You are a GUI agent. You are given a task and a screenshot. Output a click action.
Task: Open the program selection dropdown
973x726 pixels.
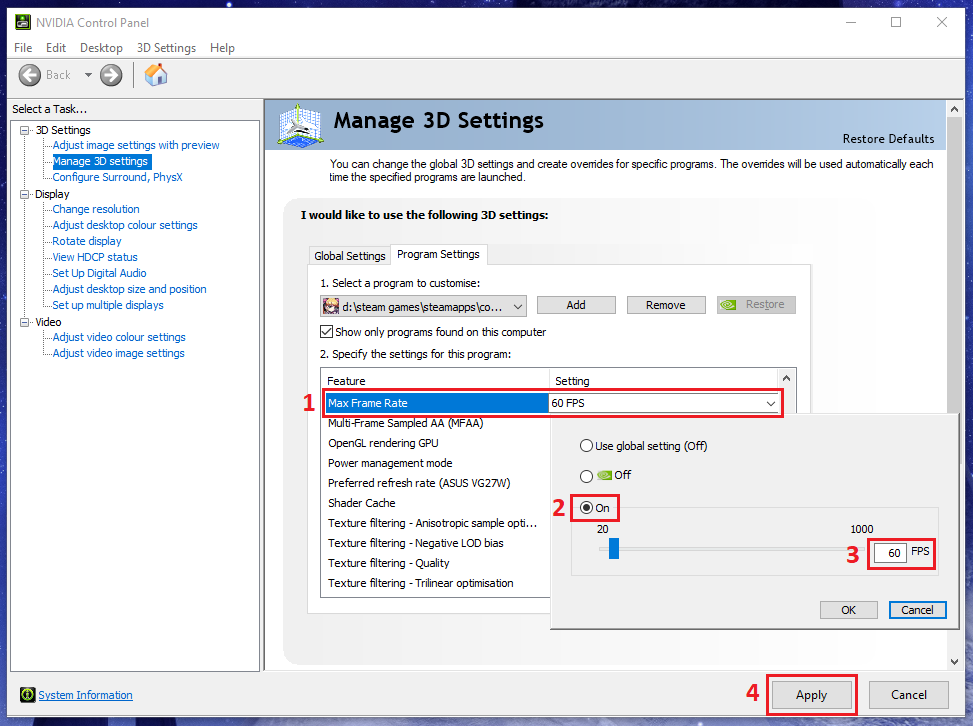(x=517, y=306)
